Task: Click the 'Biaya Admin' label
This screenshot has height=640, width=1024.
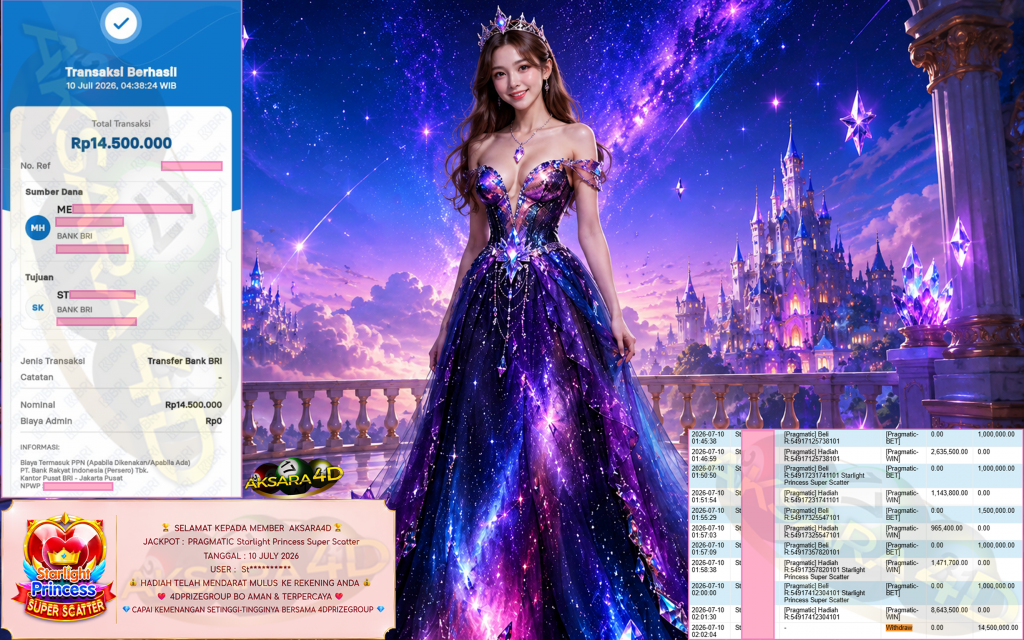Action: click(x=46, y=421)
